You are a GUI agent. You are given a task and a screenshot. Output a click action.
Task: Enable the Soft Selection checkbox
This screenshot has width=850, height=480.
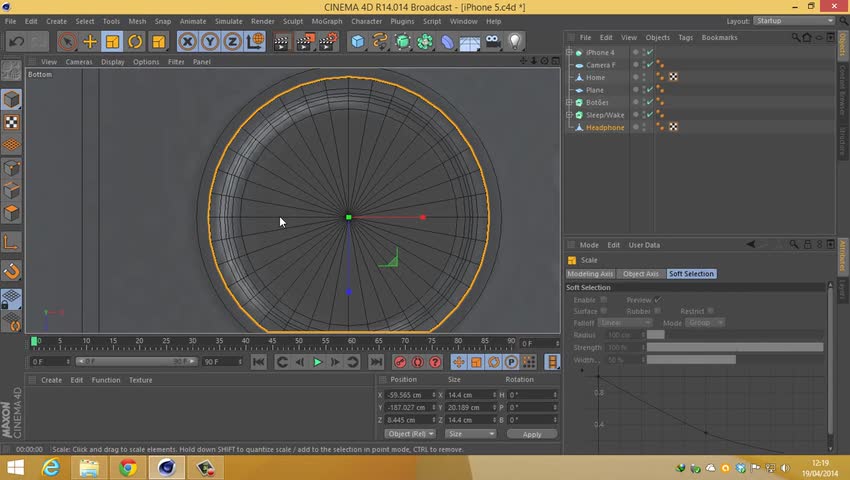coord(604,300)
